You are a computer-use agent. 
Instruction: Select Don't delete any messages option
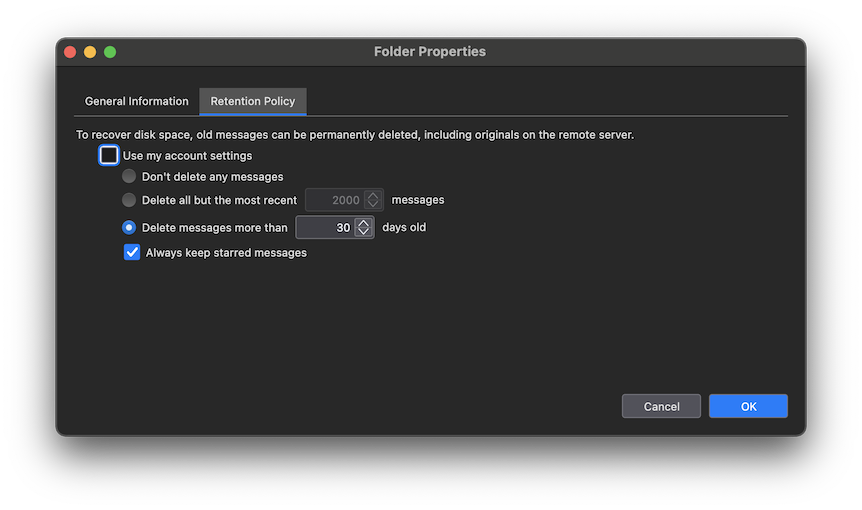point(129,177)
